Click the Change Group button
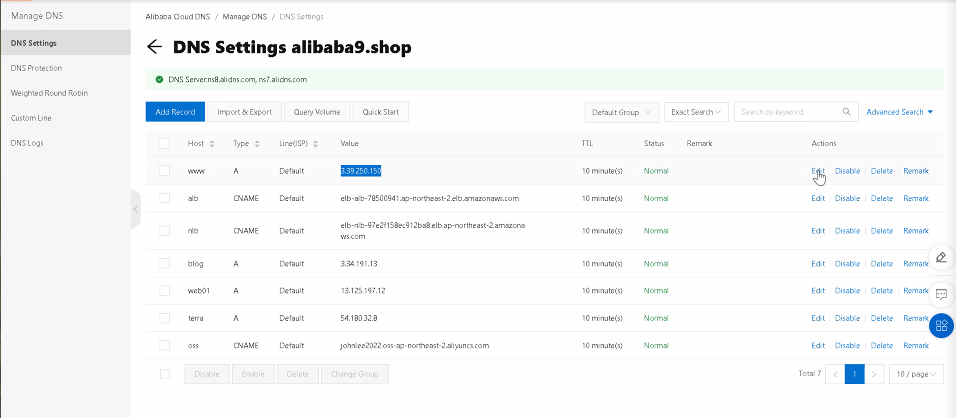 [355, 374]
